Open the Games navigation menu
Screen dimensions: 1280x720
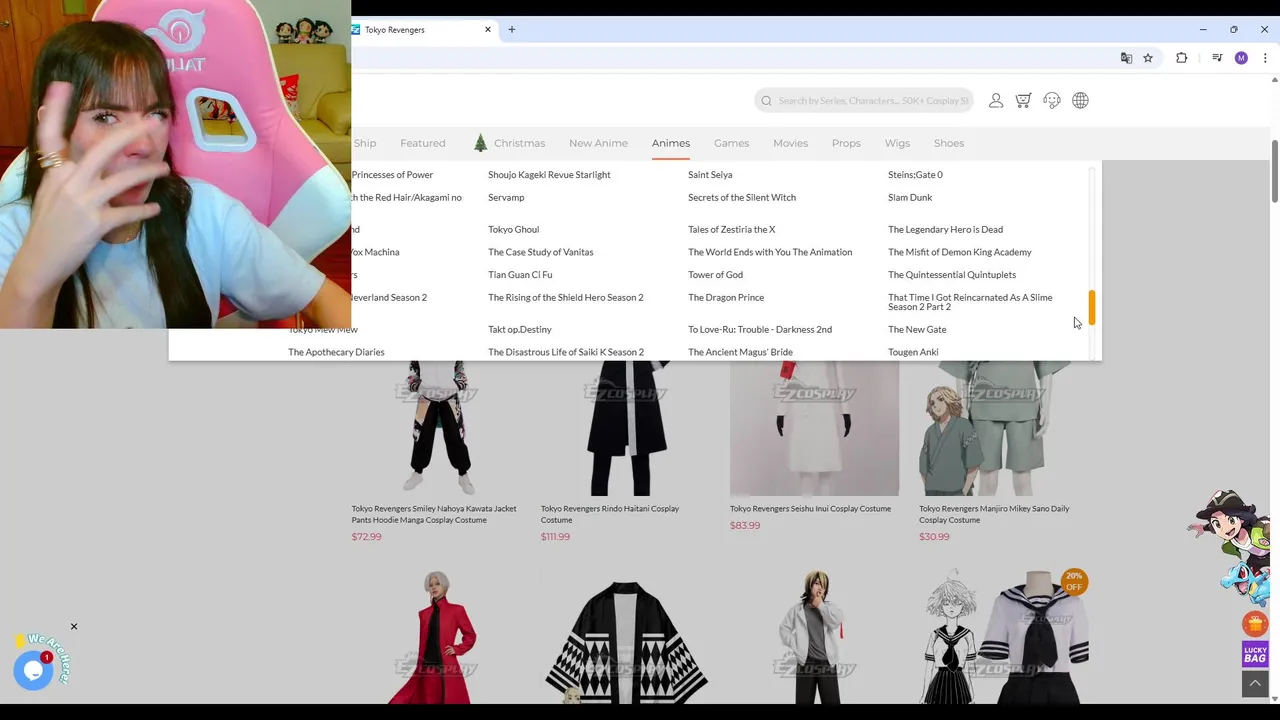point(731,143)
